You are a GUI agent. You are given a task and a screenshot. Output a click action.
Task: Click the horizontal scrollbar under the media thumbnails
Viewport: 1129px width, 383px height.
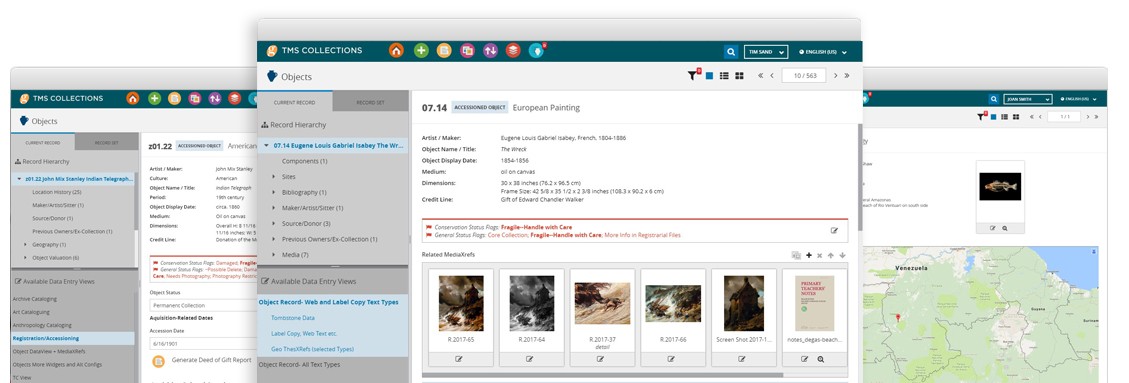click(603, 374)
